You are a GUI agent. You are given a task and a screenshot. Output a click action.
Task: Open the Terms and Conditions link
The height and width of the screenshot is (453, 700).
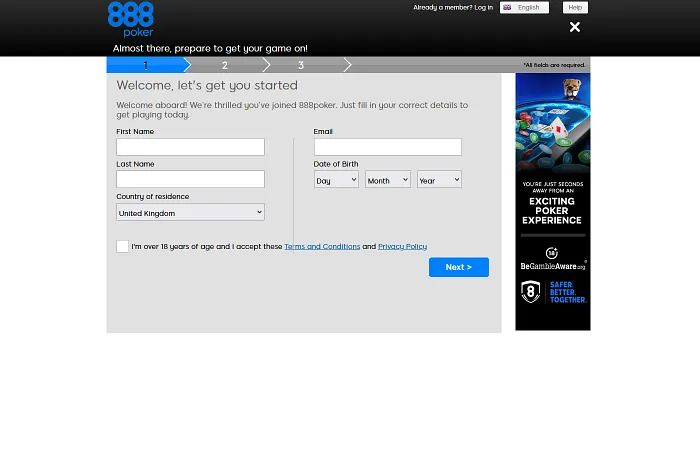click(322, 246)
